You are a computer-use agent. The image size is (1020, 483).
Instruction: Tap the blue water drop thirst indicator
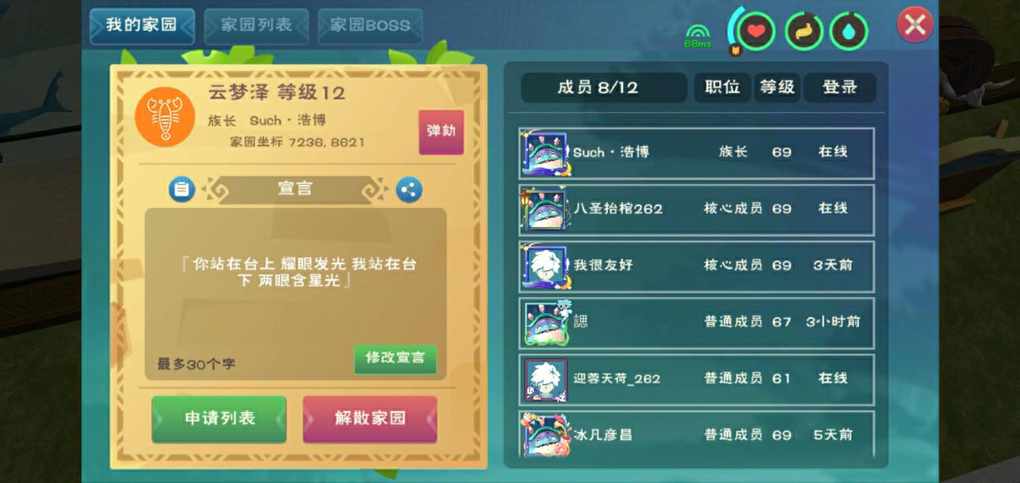pyautogui.click(x=848, y=31)
